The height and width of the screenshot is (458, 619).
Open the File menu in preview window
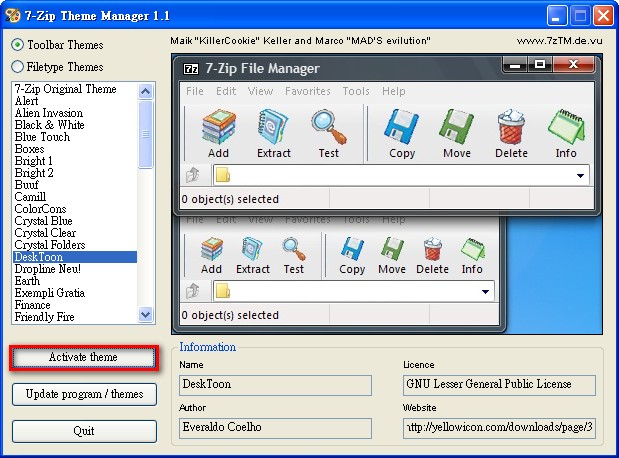[x=195, y=91]
